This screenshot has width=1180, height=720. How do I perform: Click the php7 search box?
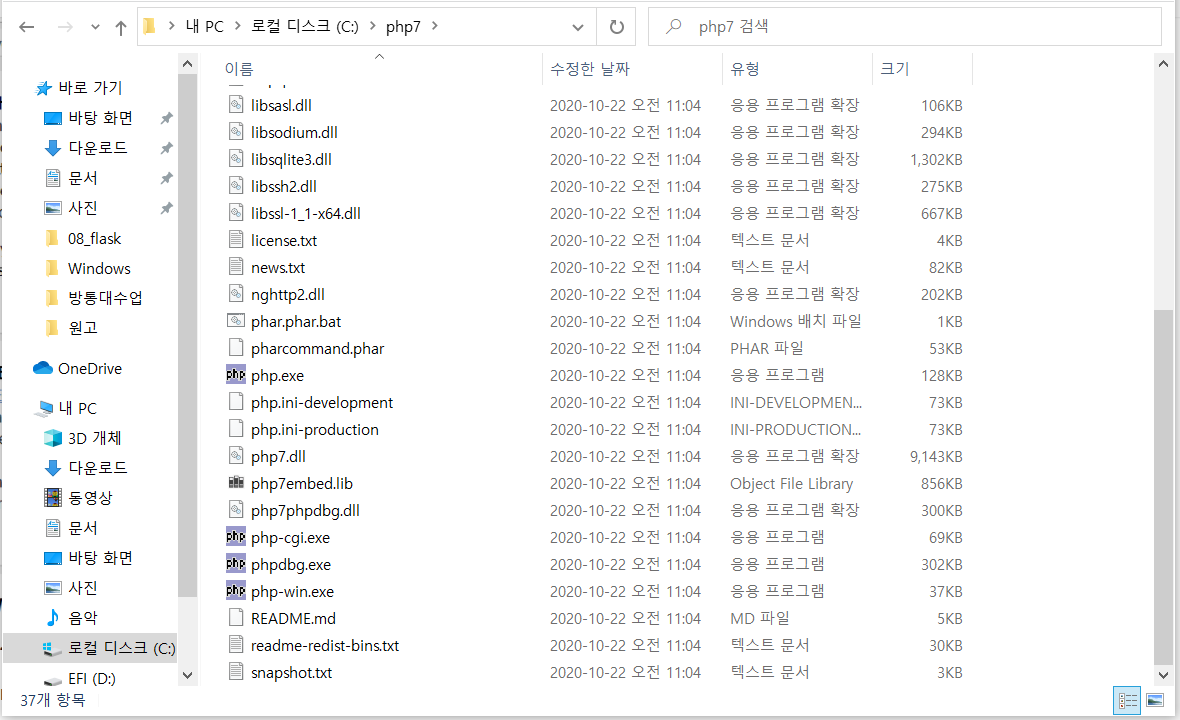[905, 27]
